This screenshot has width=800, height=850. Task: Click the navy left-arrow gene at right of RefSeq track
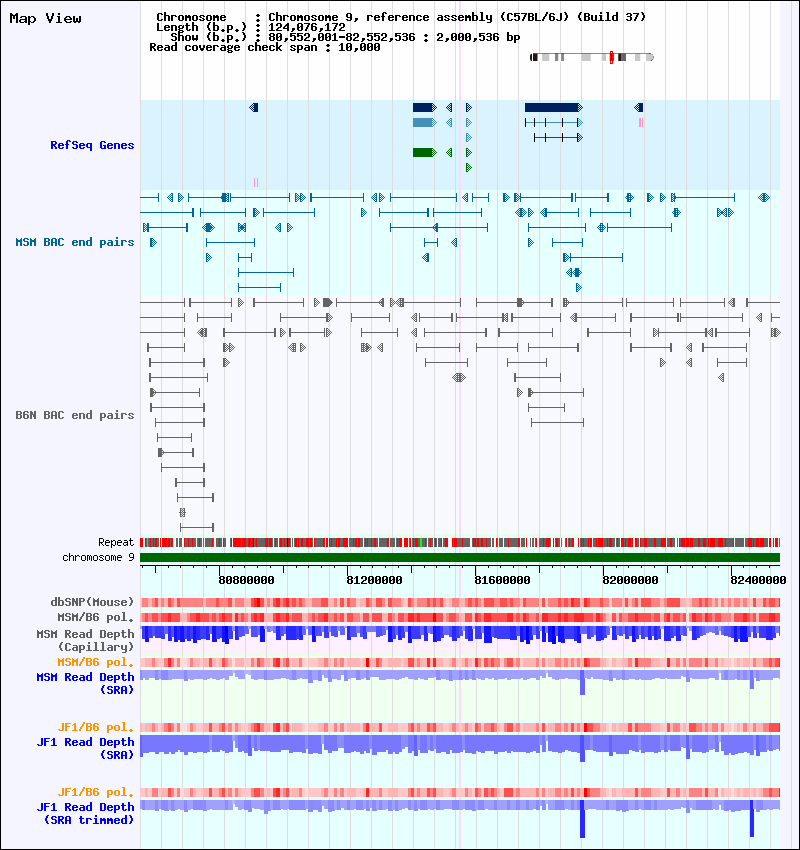tap(638, 108)
